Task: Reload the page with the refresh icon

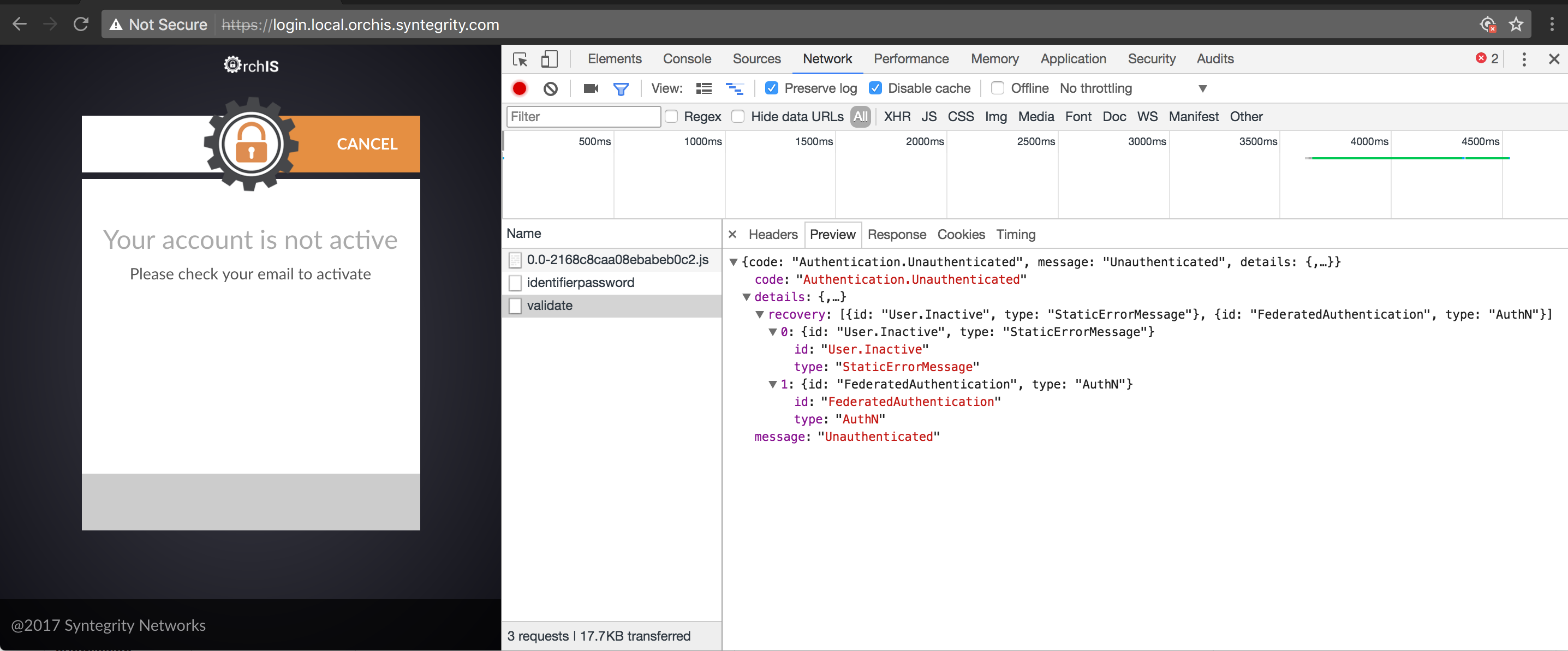Action: pos(81,25)
